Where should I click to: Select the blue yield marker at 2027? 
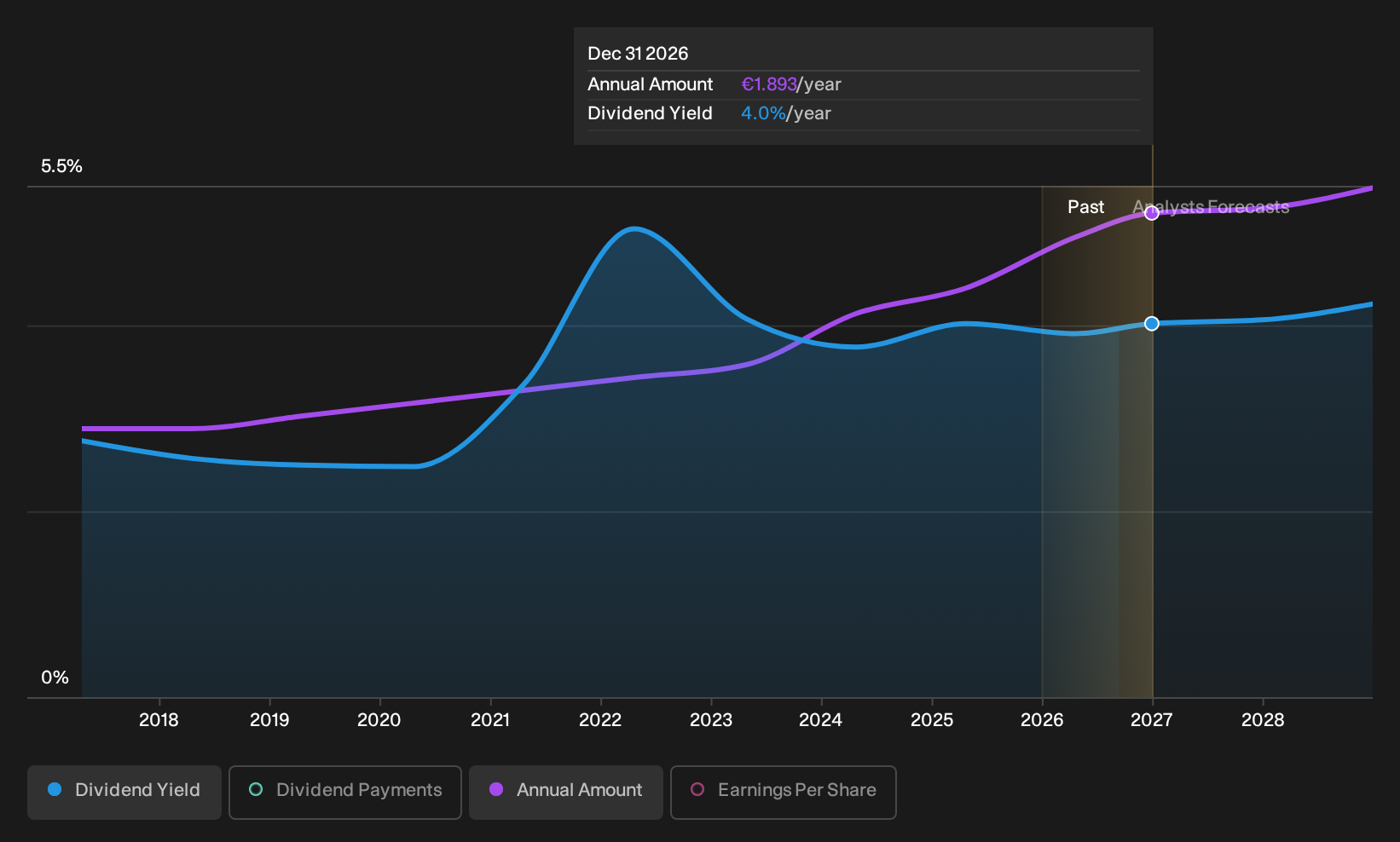pyautogui.click(x=1152, y=324)
